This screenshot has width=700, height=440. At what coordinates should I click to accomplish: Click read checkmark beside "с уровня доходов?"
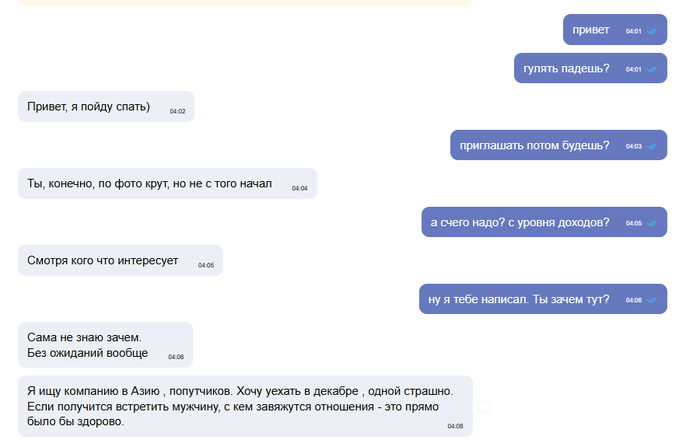[652, 223]
